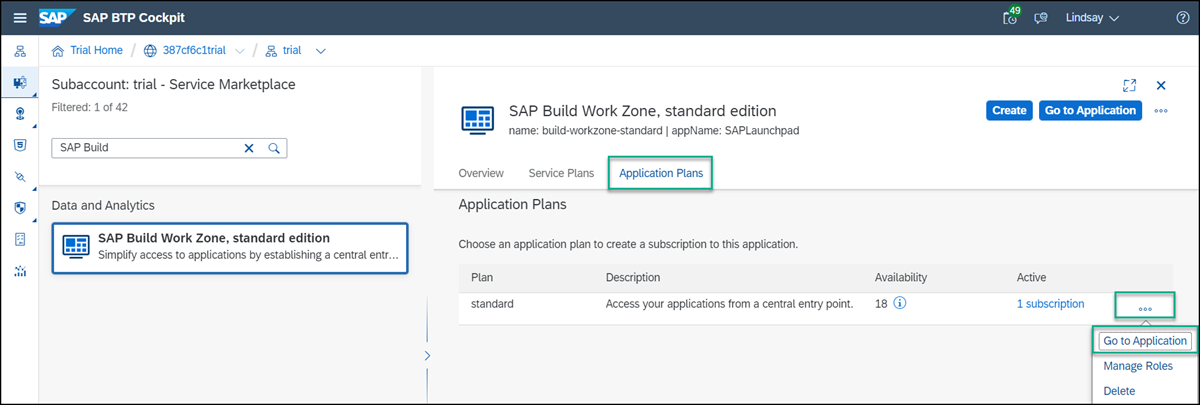Screen dimensions: 1200x405
Task: Open the notifications icon with badge 49
Action: [x=1012, y=16]
